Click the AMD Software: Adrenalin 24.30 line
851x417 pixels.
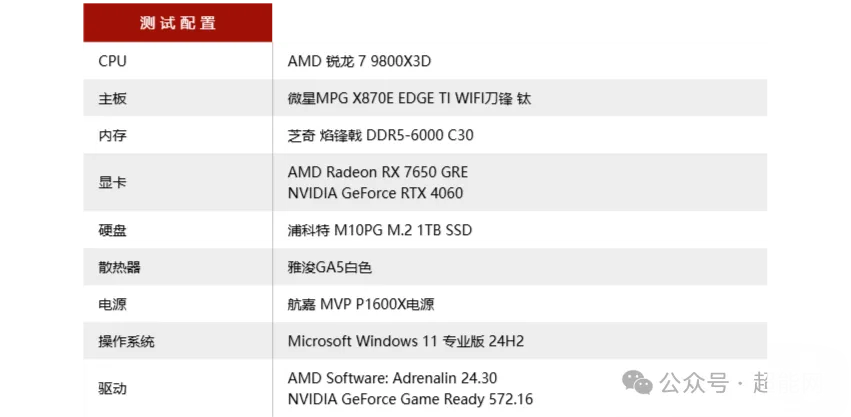(x=392, y=378)
